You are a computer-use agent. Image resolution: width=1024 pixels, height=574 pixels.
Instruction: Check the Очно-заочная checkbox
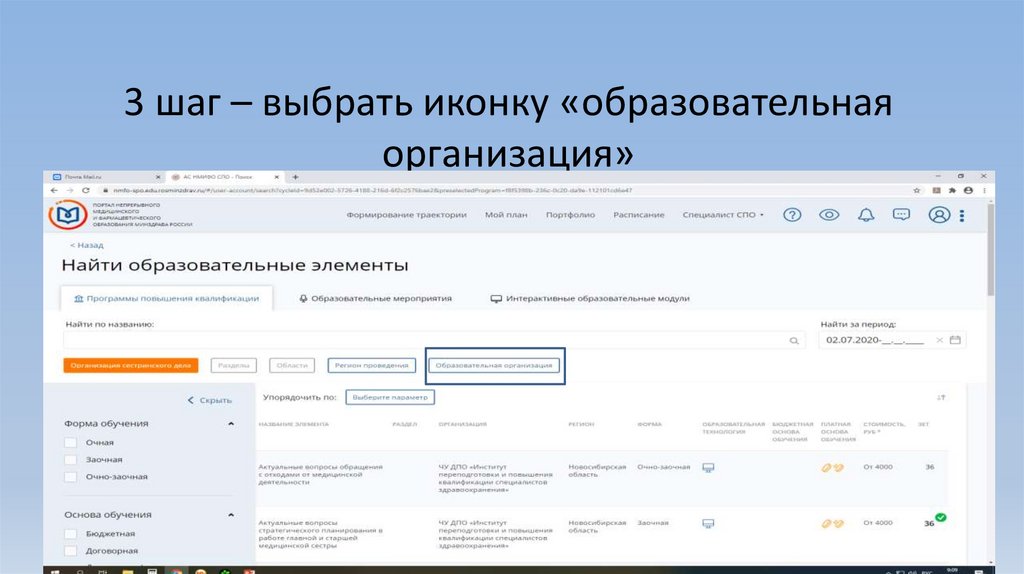point(71,477)
